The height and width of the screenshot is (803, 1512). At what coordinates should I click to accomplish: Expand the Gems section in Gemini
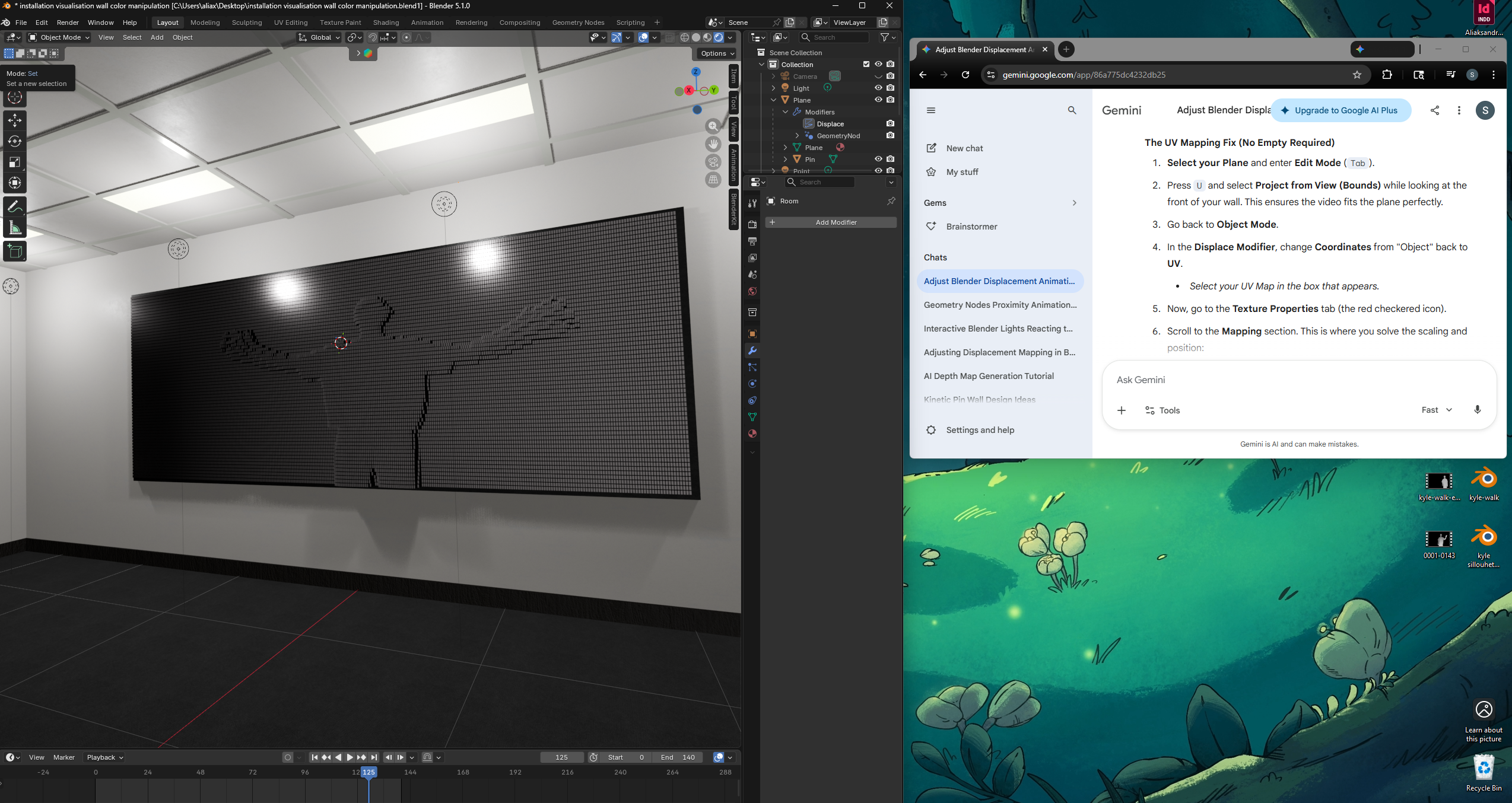1074,203
